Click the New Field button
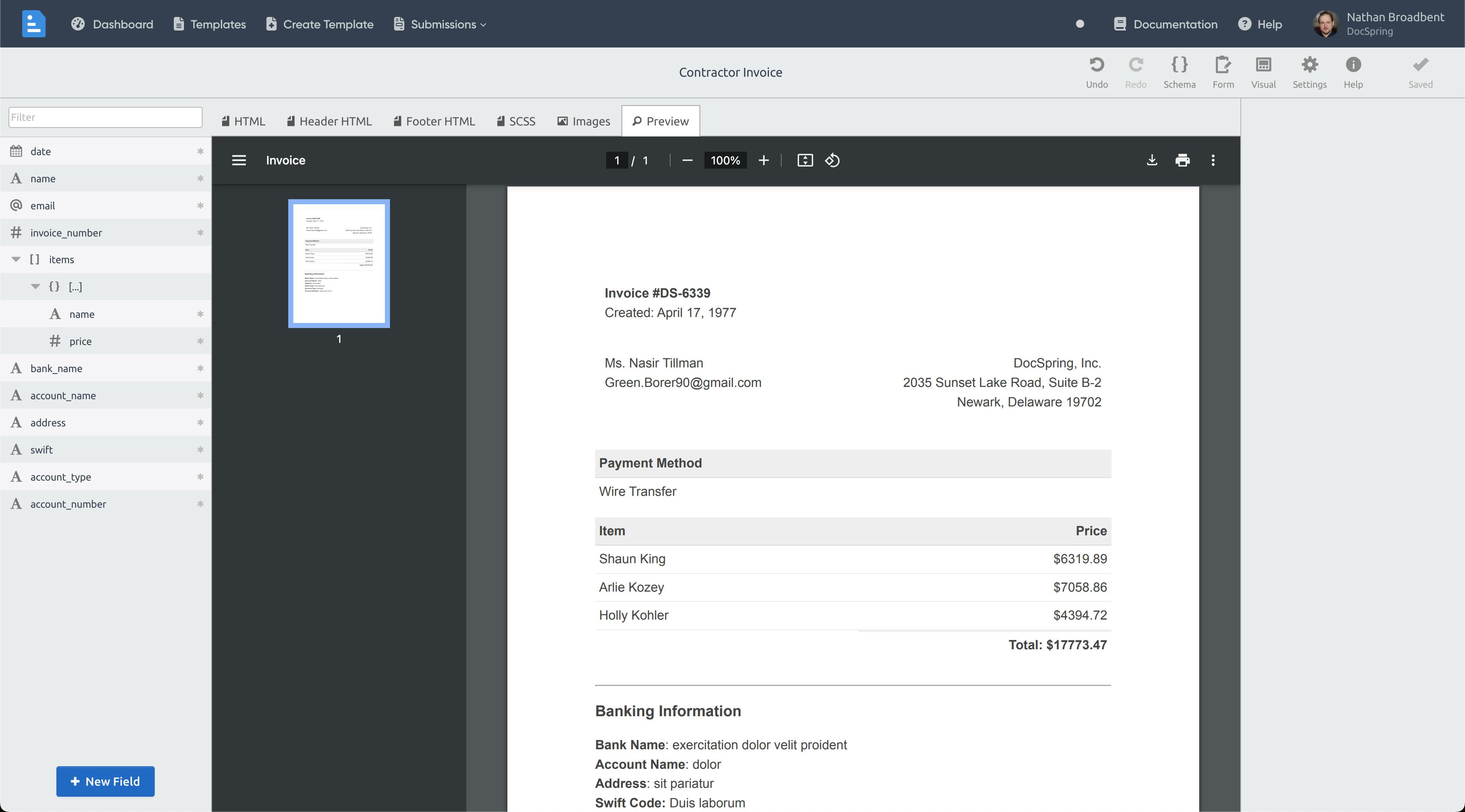Screen dimensions: 1465x812 (x=105, y=781)
